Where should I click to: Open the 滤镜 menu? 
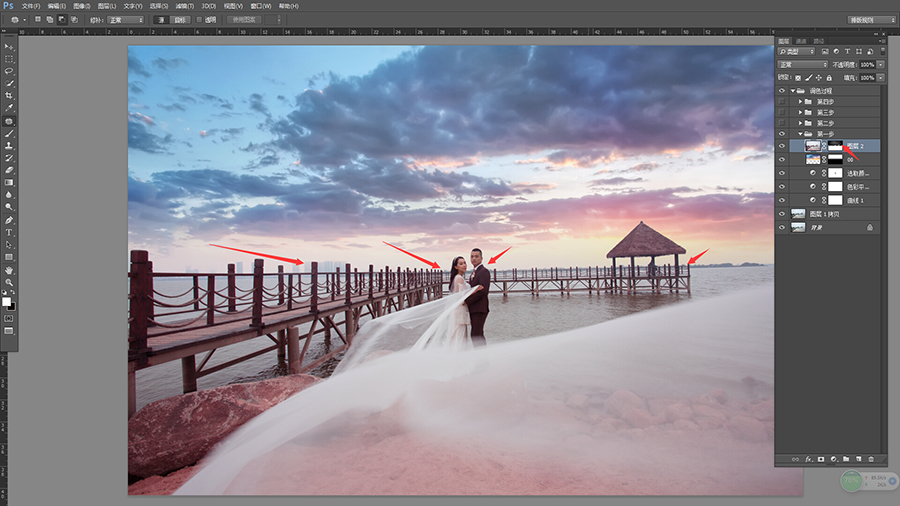[184, 6]
